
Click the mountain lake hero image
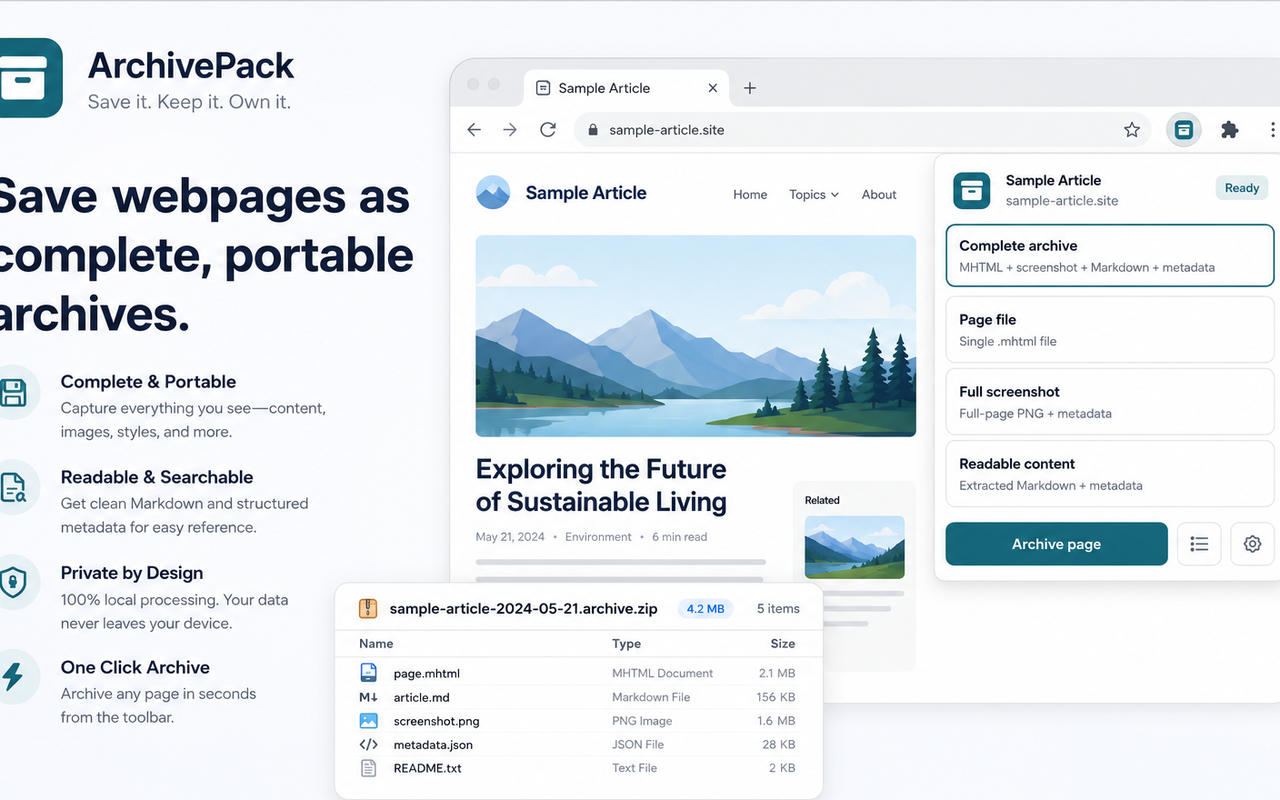(x=695, y=336)
